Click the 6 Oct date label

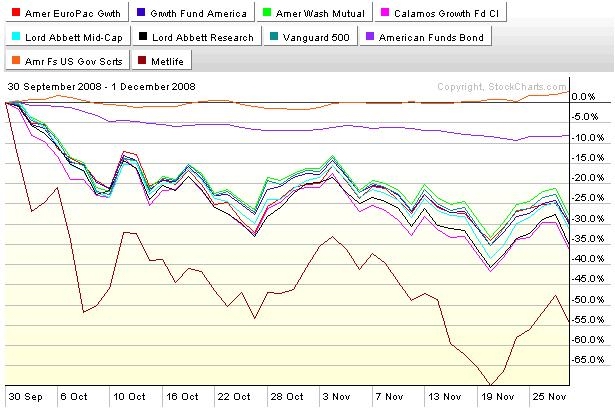click(x=74, y=396)
